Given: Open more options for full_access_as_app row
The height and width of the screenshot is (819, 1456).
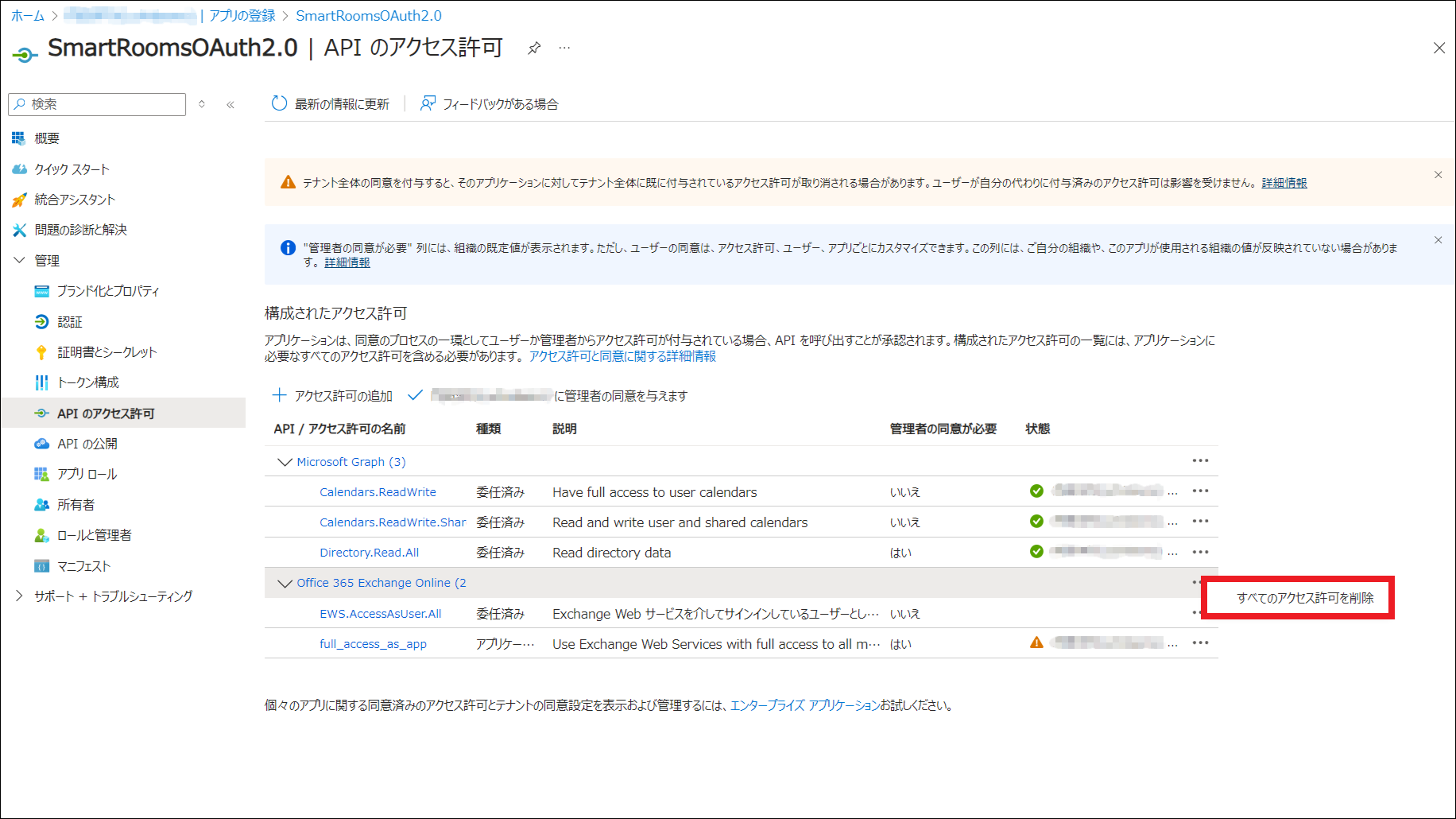Looking at the screenshot, I should point(1200,643).
